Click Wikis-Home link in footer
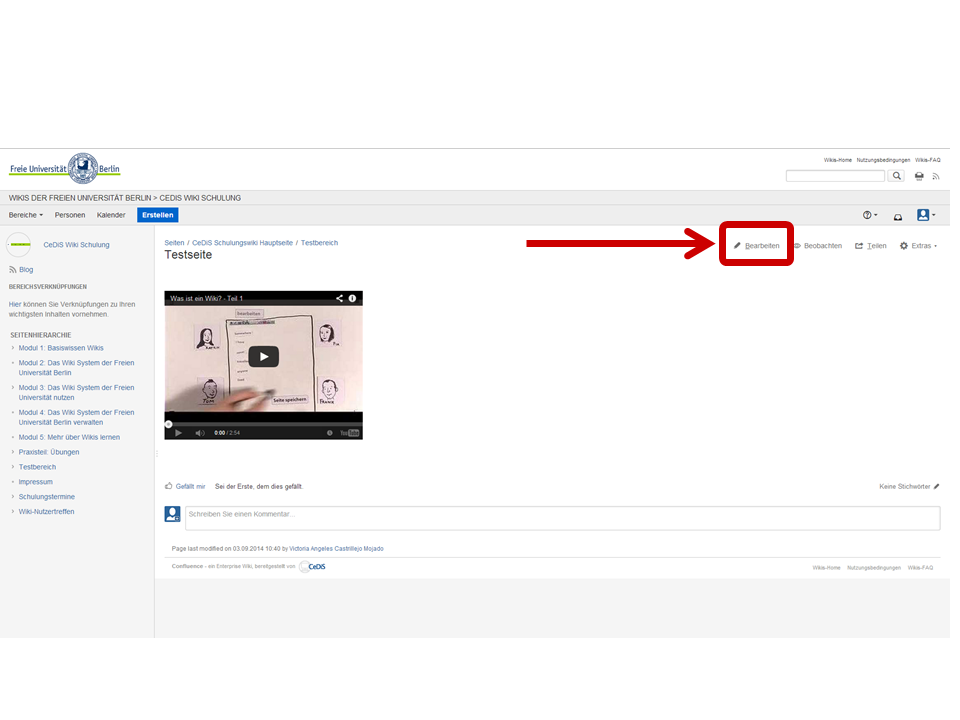 826,568
